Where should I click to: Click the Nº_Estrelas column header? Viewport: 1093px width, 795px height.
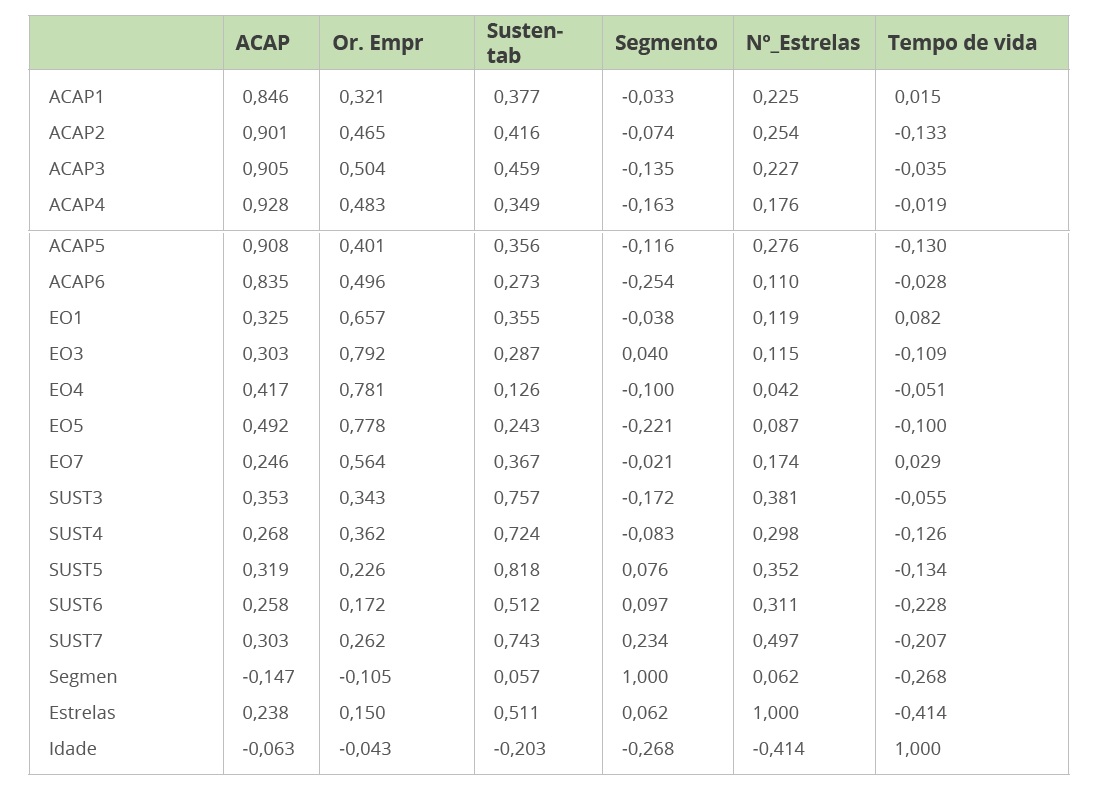click(803, 43)
